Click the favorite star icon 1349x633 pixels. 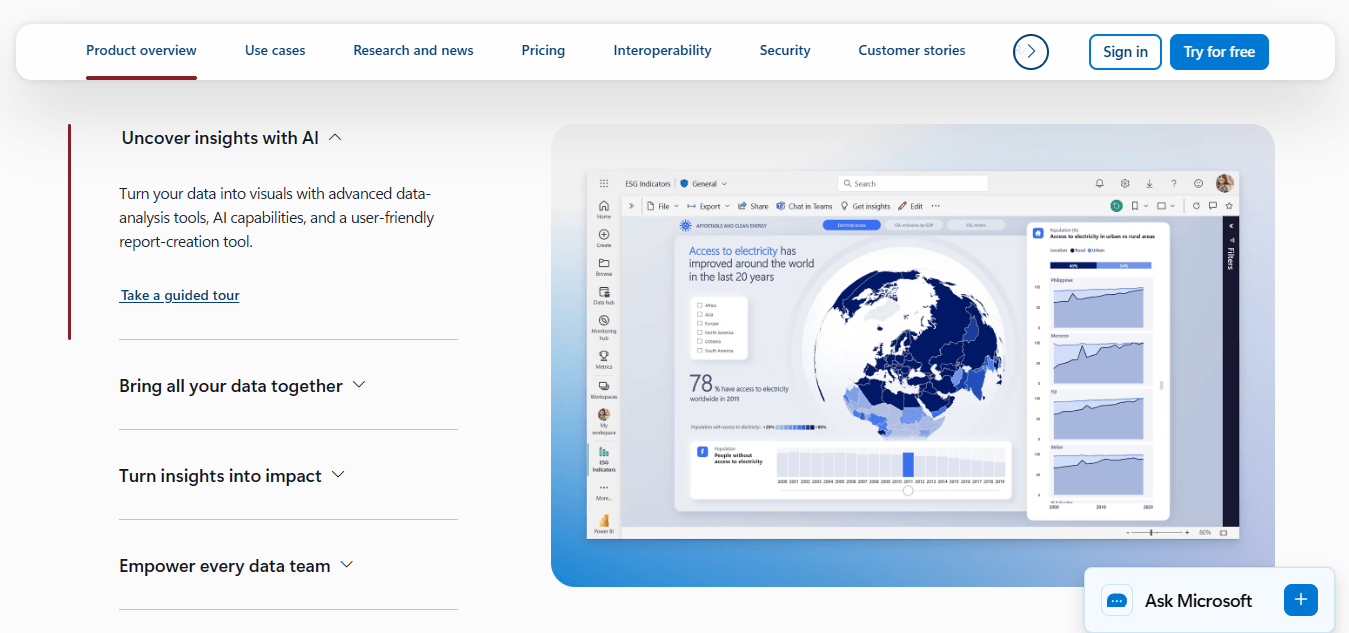[x=1228, y=206]
